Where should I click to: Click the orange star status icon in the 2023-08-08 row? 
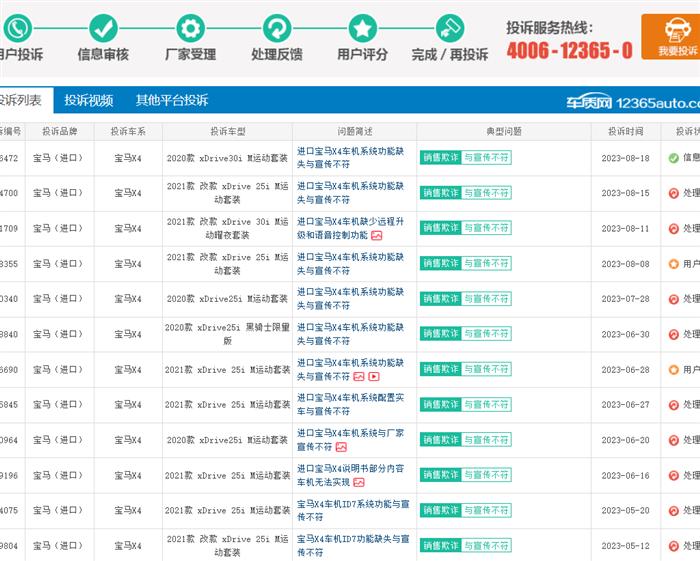[x=674, y=264]
